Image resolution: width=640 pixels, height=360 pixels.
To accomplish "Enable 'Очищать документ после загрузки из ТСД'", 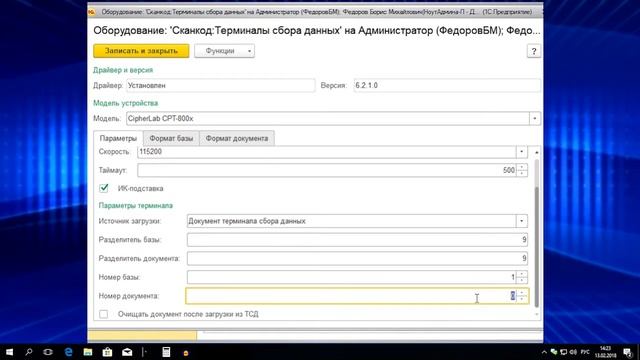I will pos(104,314).
